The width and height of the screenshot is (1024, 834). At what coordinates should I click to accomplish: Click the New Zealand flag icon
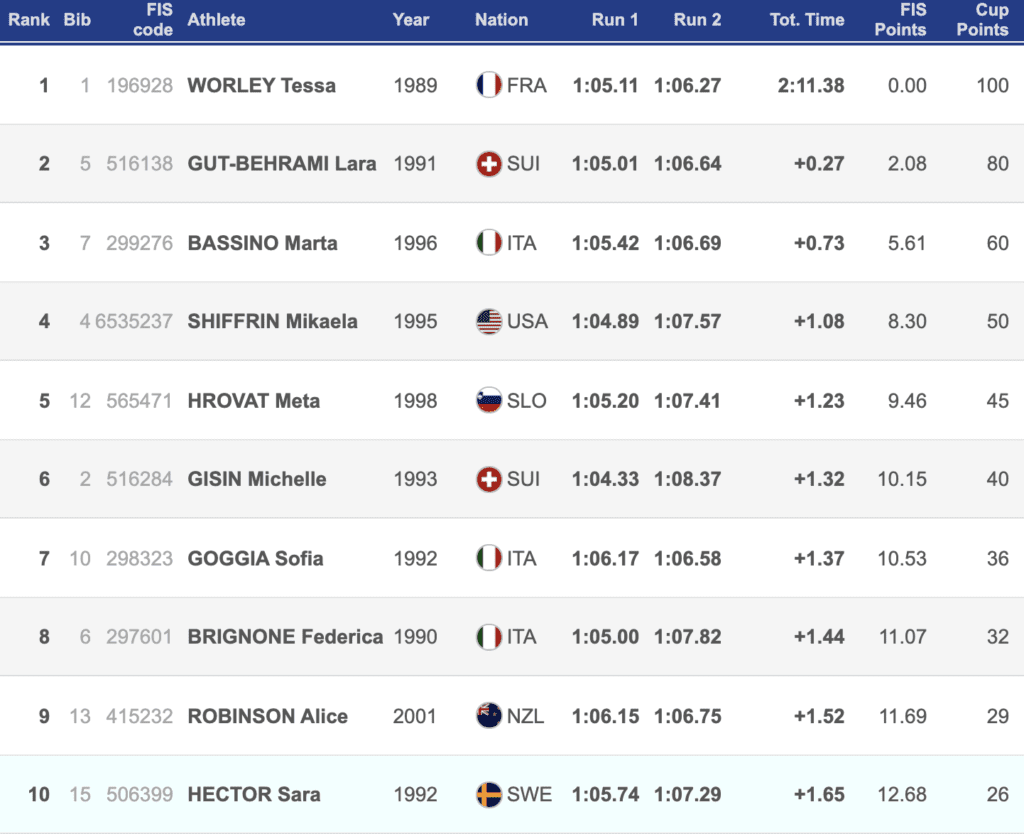(x=488, y=716)
